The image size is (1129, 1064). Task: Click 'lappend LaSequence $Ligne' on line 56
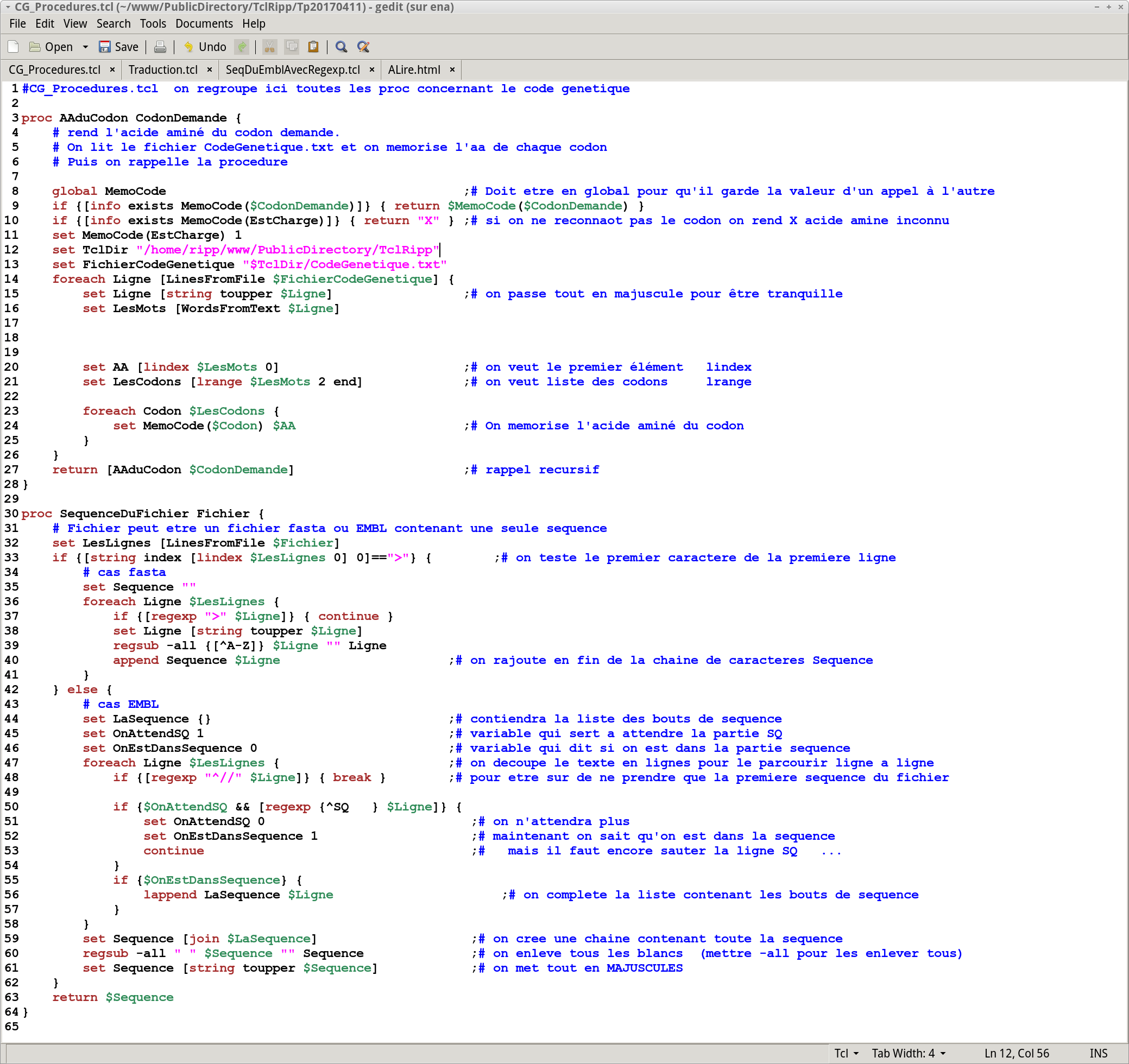pos(238,895)
